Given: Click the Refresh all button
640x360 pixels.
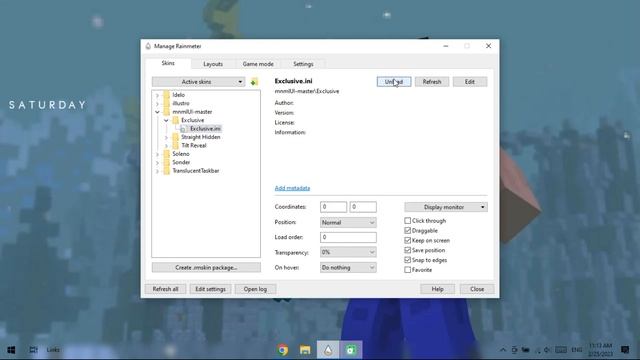Looking at the screenshot, I should coord(165,289).
